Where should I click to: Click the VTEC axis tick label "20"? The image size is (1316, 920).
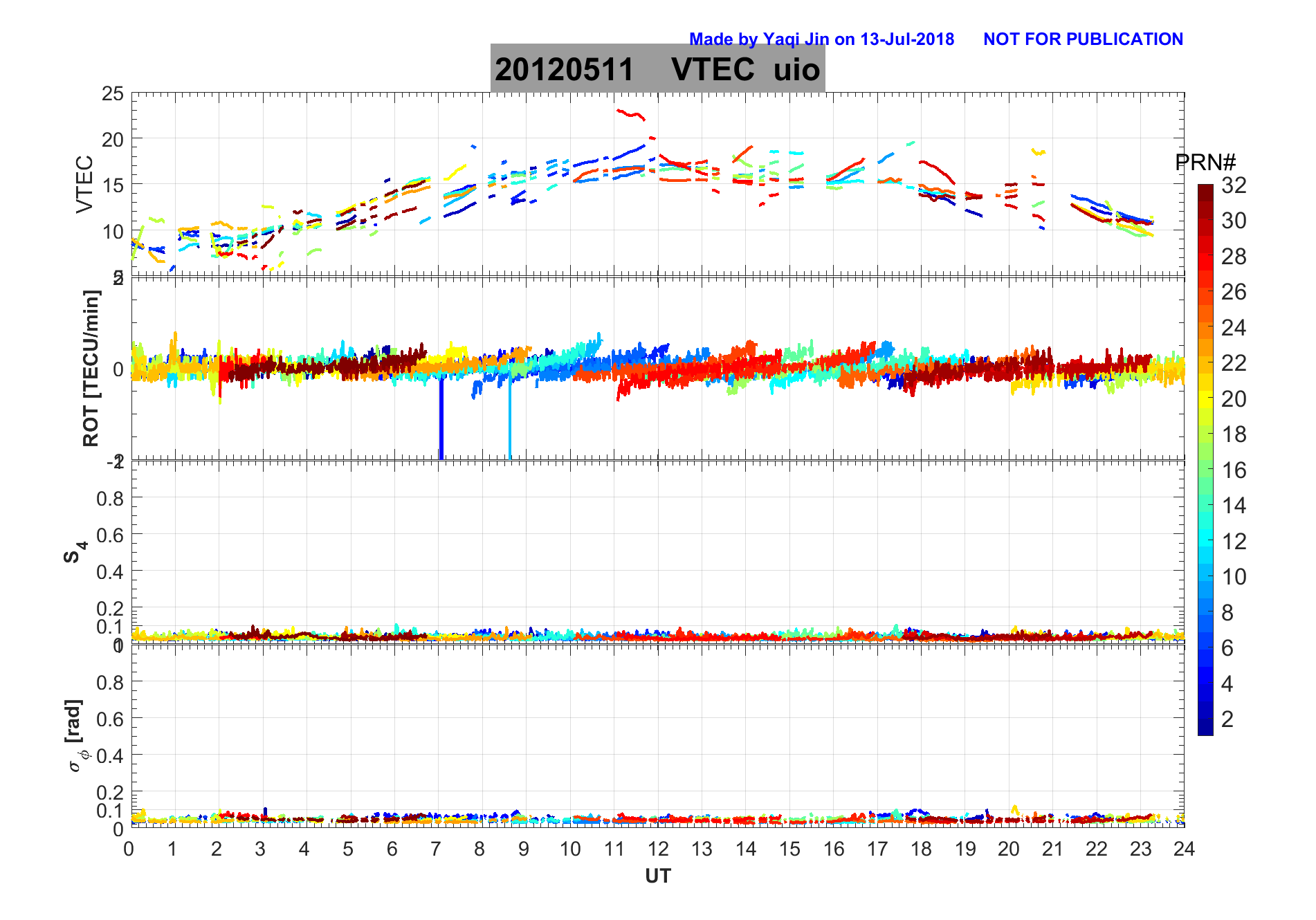pos(113,140)
